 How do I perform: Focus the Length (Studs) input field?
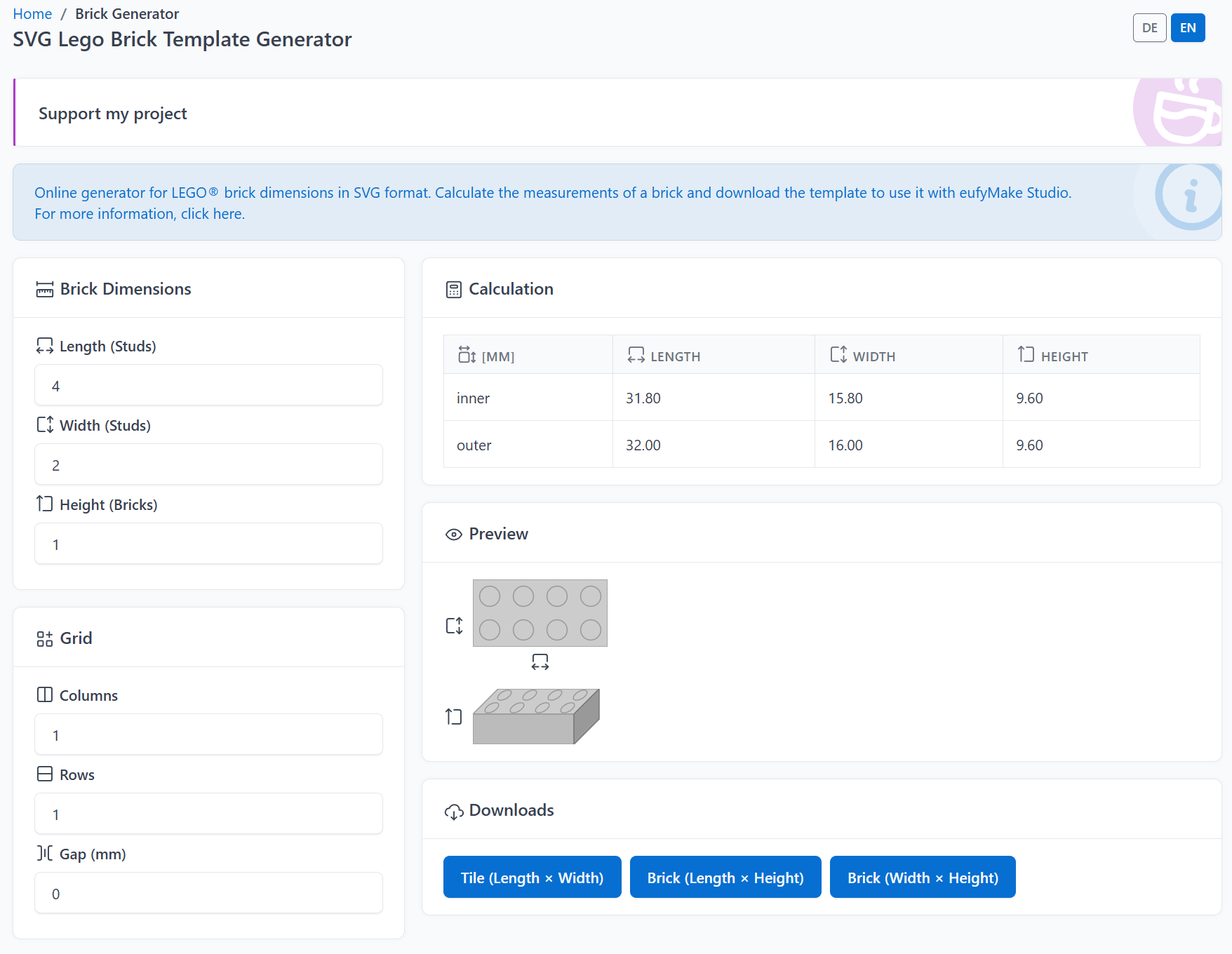point(208,385)
